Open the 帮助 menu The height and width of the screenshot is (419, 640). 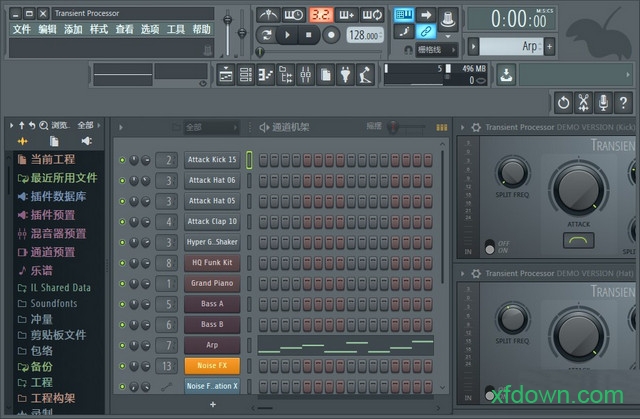(201, 30)
